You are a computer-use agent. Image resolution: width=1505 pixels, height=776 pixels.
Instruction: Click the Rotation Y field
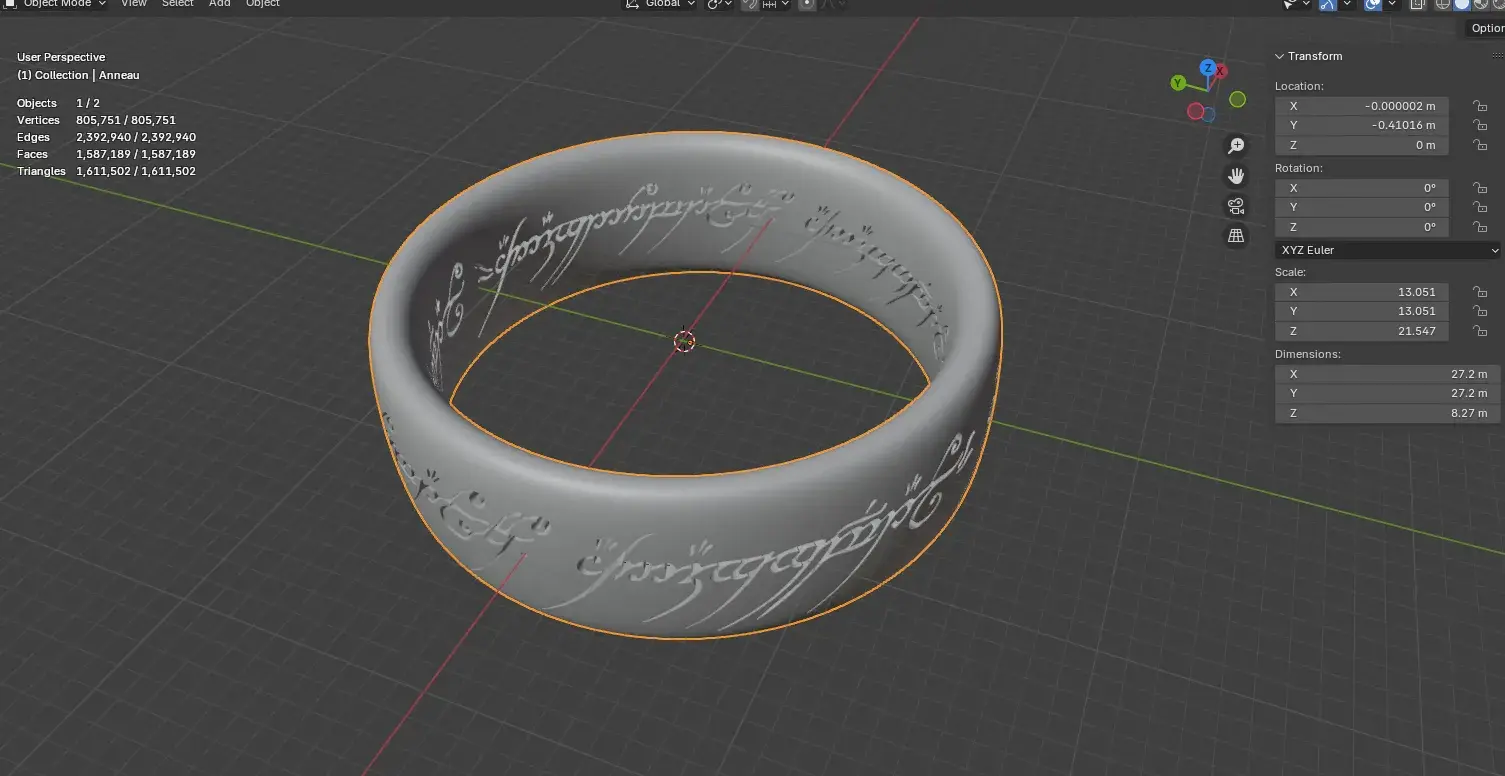point(1361,207)
